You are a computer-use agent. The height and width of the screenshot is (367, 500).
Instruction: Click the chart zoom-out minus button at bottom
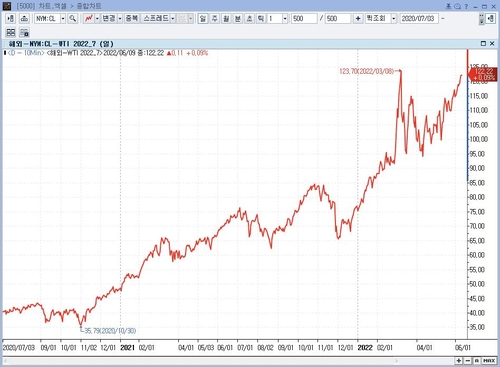pyautogui.click(x=468, y=361)
